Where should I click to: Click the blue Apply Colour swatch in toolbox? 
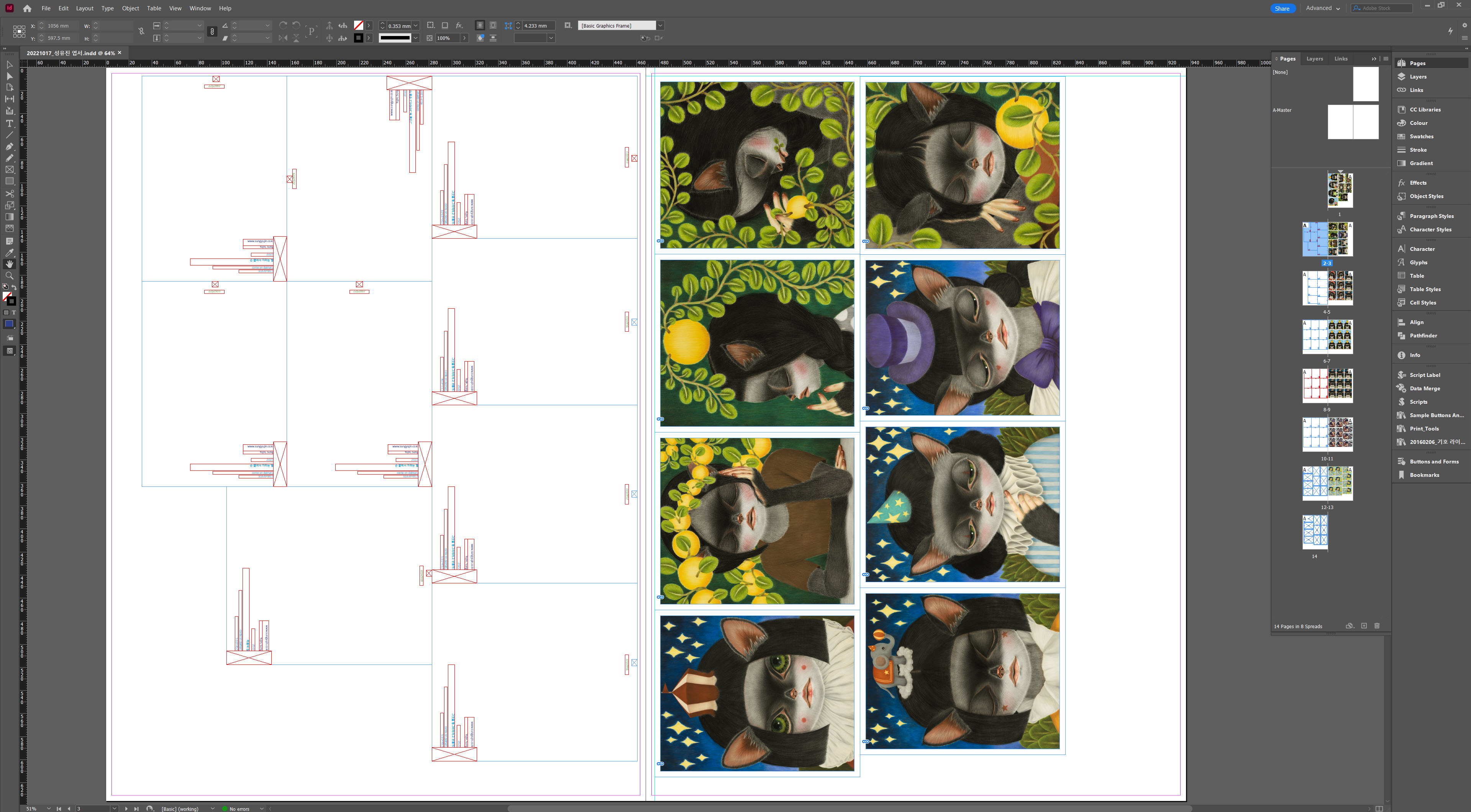[x=9, y=324]
